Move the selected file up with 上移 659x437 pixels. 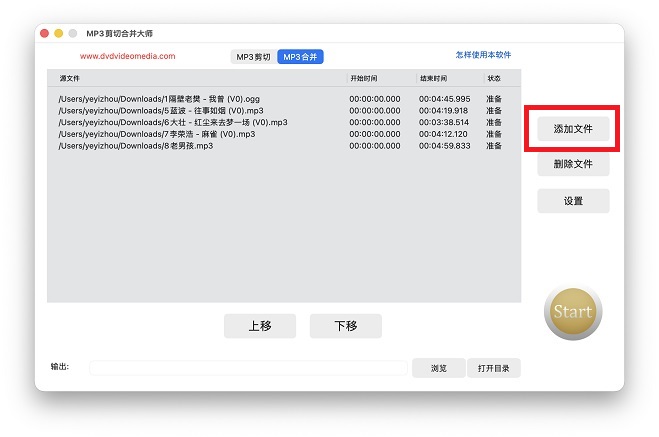259,326
